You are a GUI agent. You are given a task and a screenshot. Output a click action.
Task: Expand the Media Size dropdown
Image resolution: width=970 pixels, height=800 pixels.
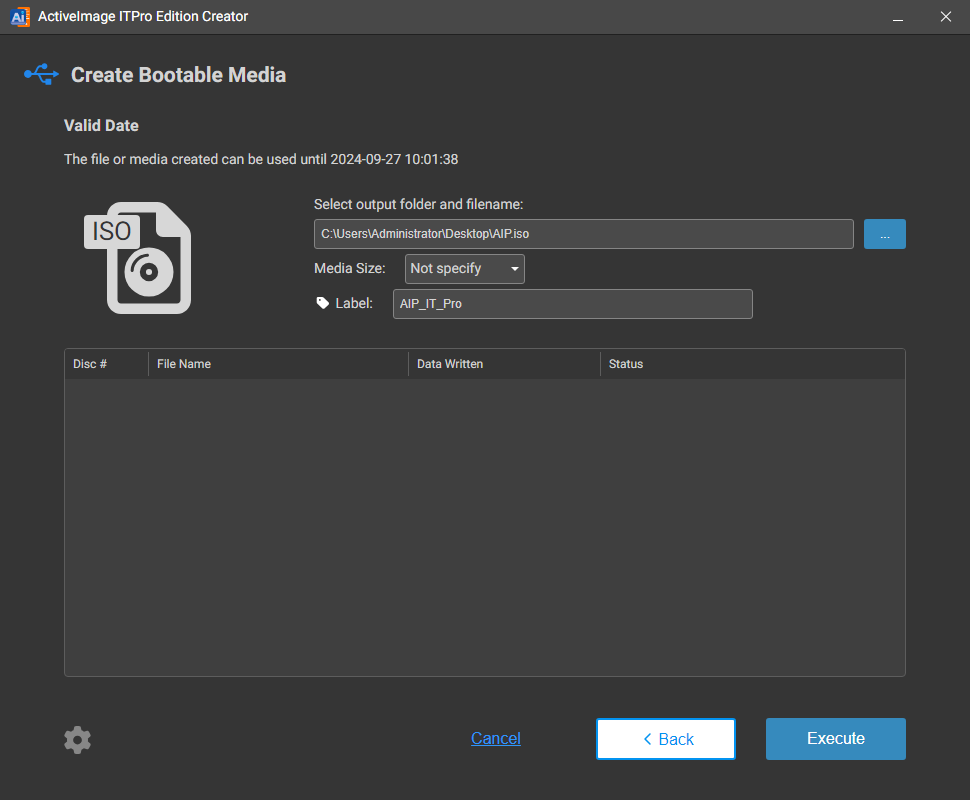click(x=464, y=269)
